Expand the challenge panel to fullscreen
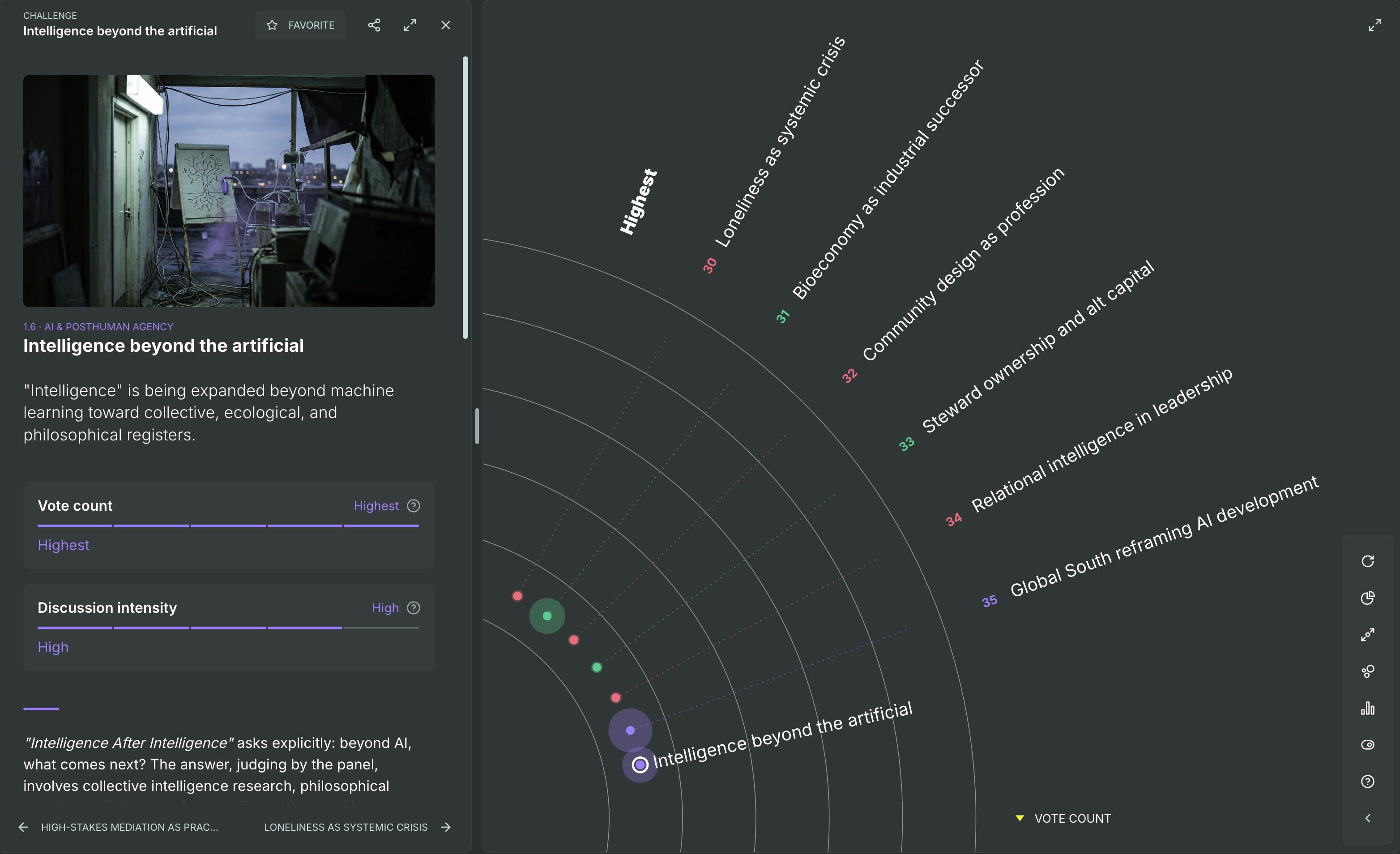Screen dimensions: 1400x854 click(x=410, y=25)
